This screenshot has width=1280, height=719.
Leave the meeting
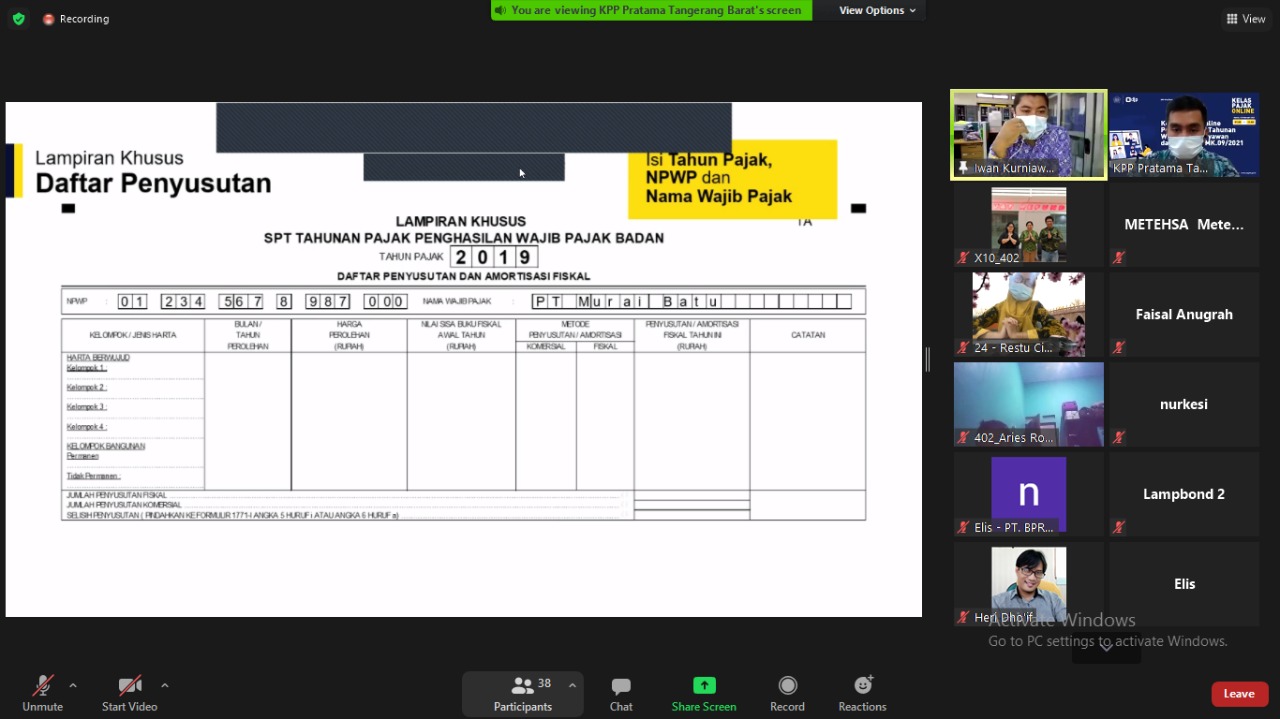click(1239, 694)
